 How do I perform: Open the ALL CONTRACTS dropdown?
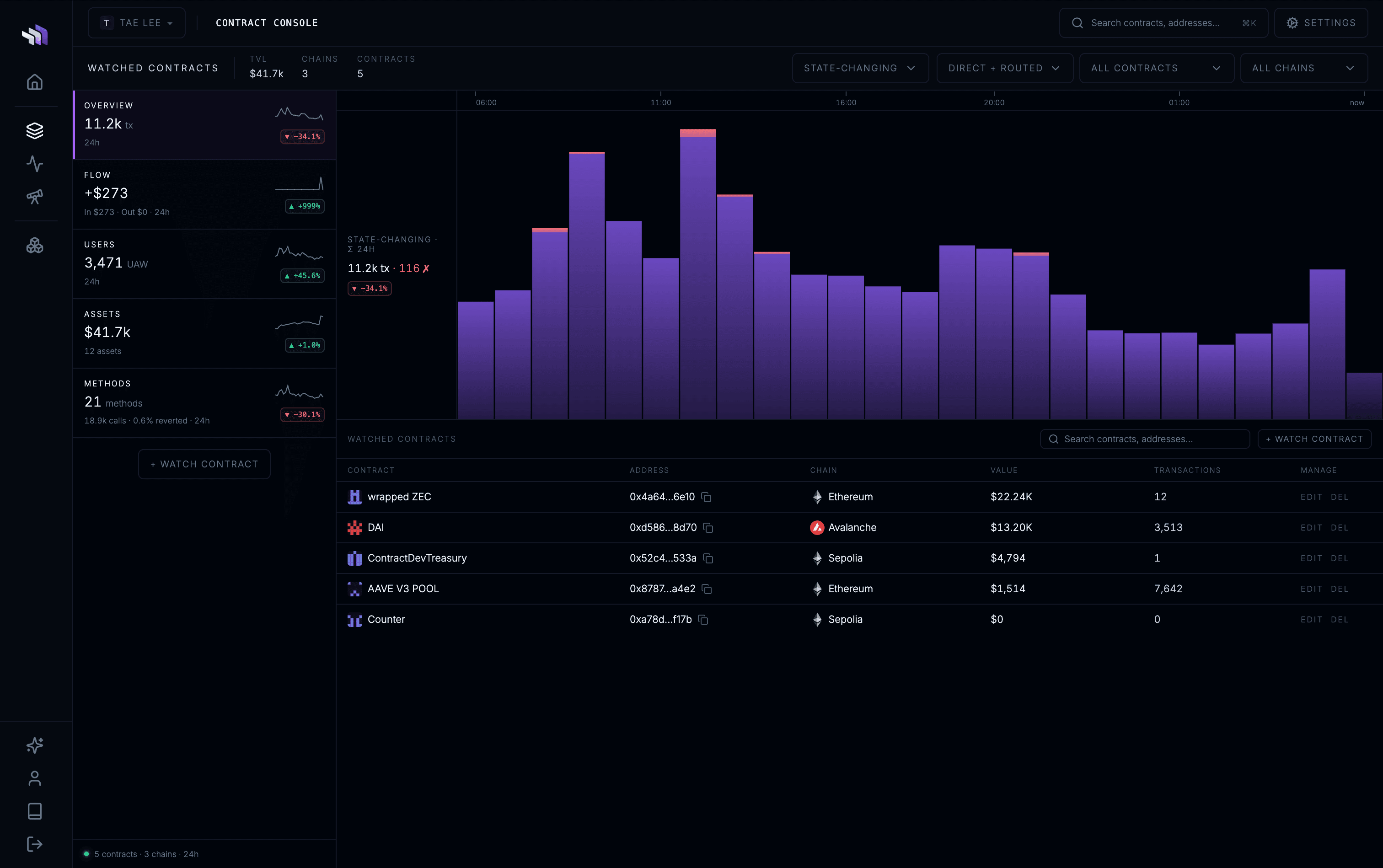click(1156, 68)
